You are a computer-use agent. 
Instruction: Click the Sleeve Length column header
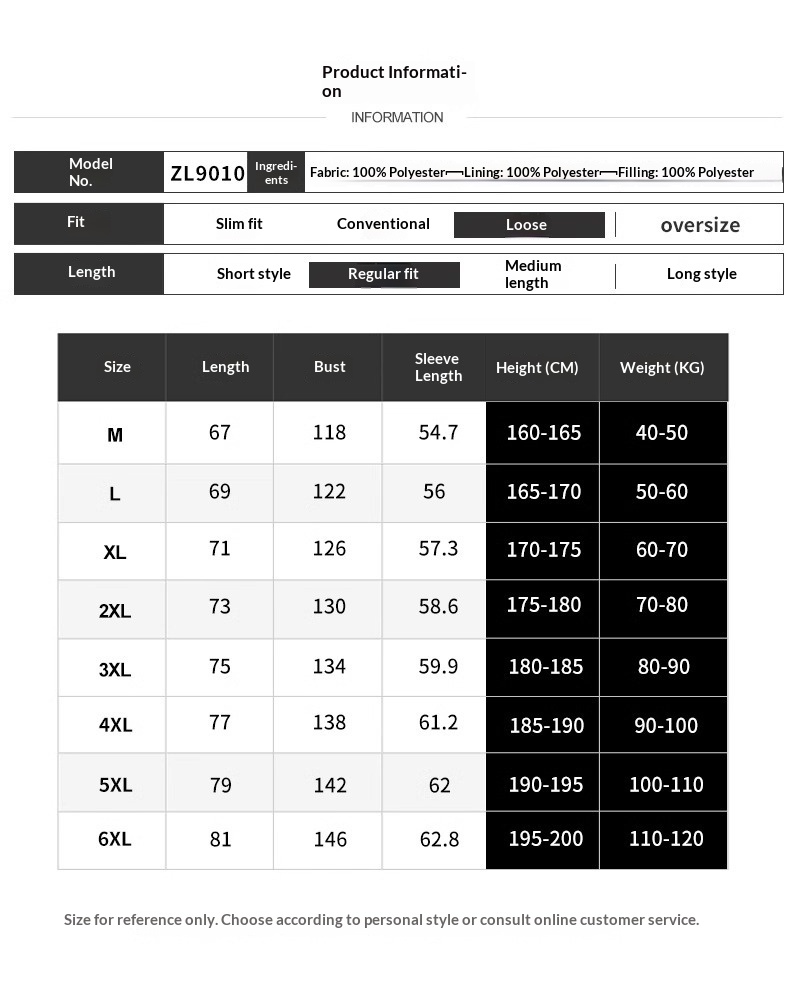[x=438, y=367]
